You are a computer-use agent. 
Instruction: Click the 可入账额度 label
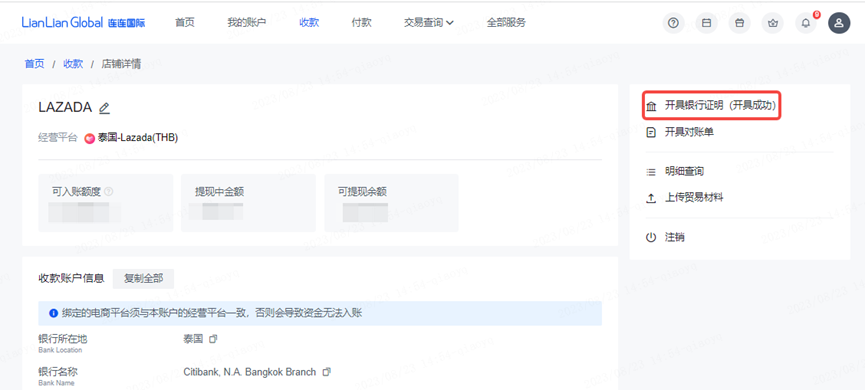(x=76, y=191)
